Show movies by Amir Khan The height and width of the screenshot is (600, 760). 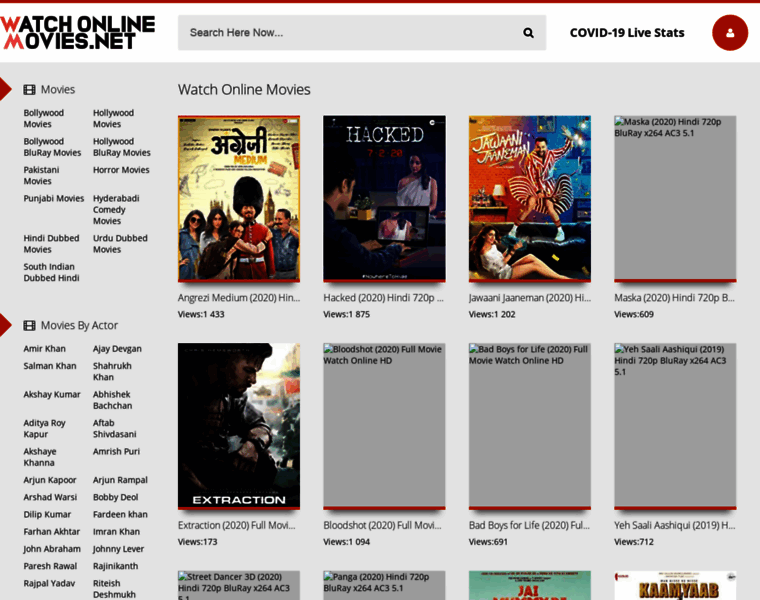click(x=45, y=349)
